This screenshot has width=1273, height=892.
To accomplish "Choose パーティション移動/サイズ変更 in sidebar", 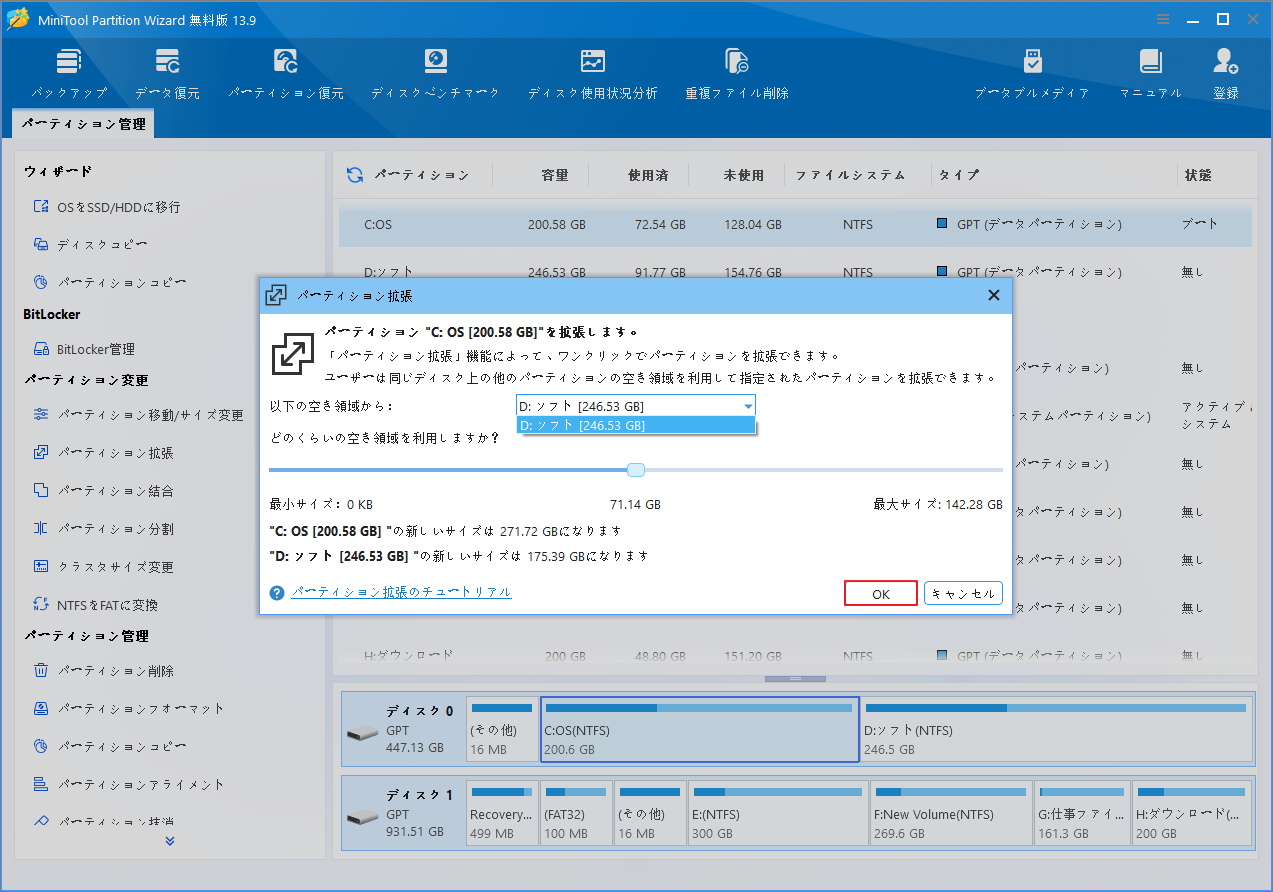I will coord(138,415).
